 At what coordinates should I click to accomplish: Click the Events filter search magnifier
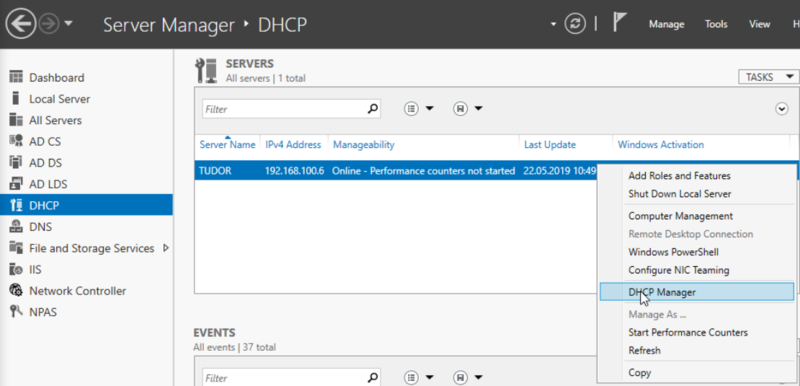[373, 378]
